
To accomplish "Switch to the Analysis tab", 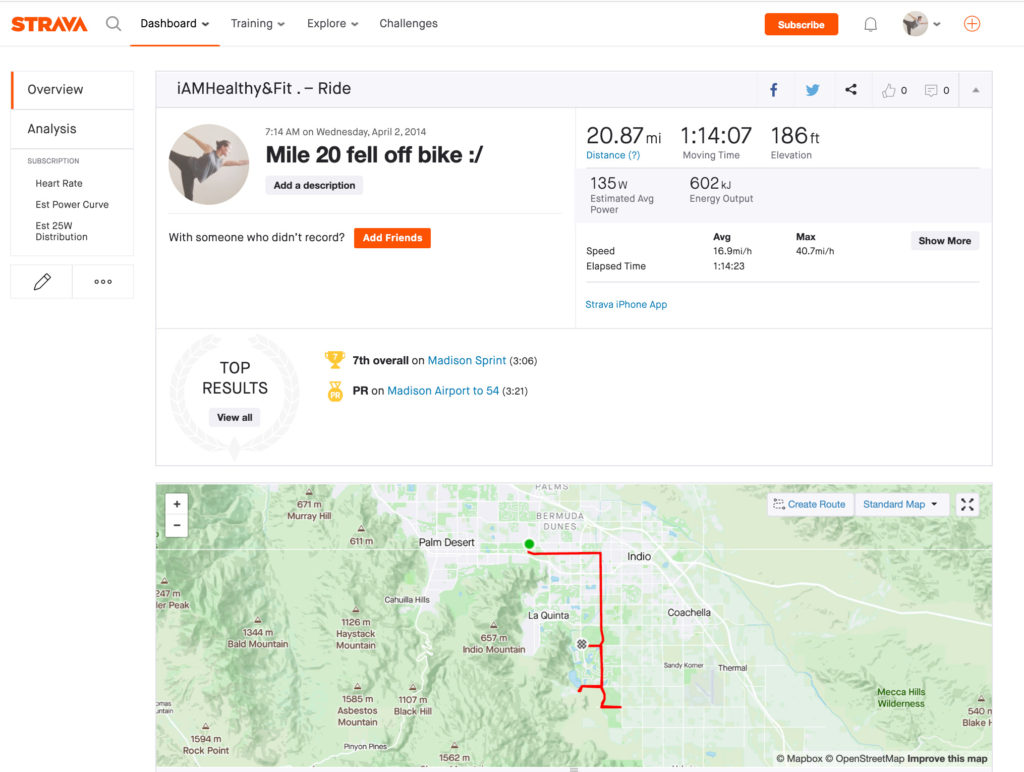I will coord(52,129).
